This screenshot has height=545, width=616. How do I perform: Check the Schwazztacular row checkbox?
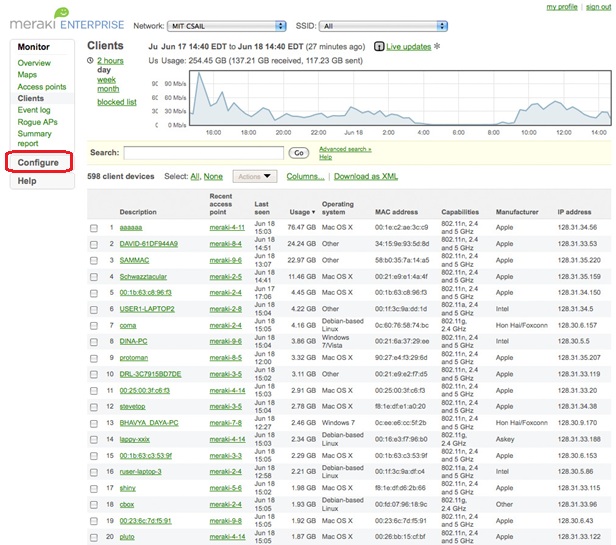94,277
